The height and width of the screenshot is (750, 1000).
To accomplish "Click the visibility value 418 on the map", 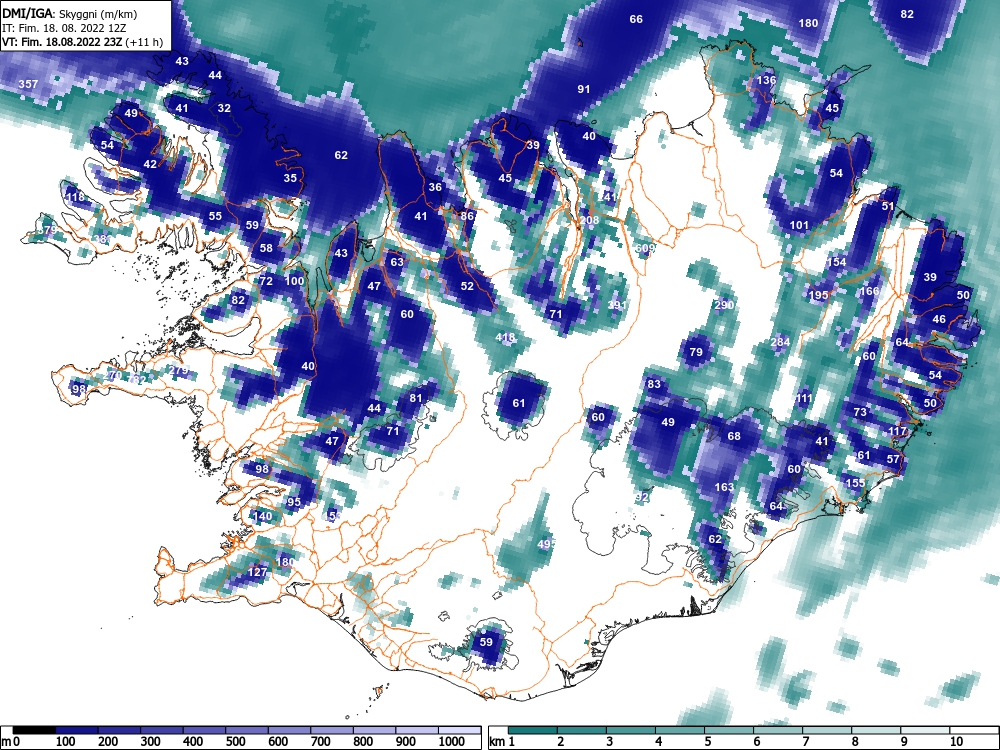I will (x=505, y=337).
